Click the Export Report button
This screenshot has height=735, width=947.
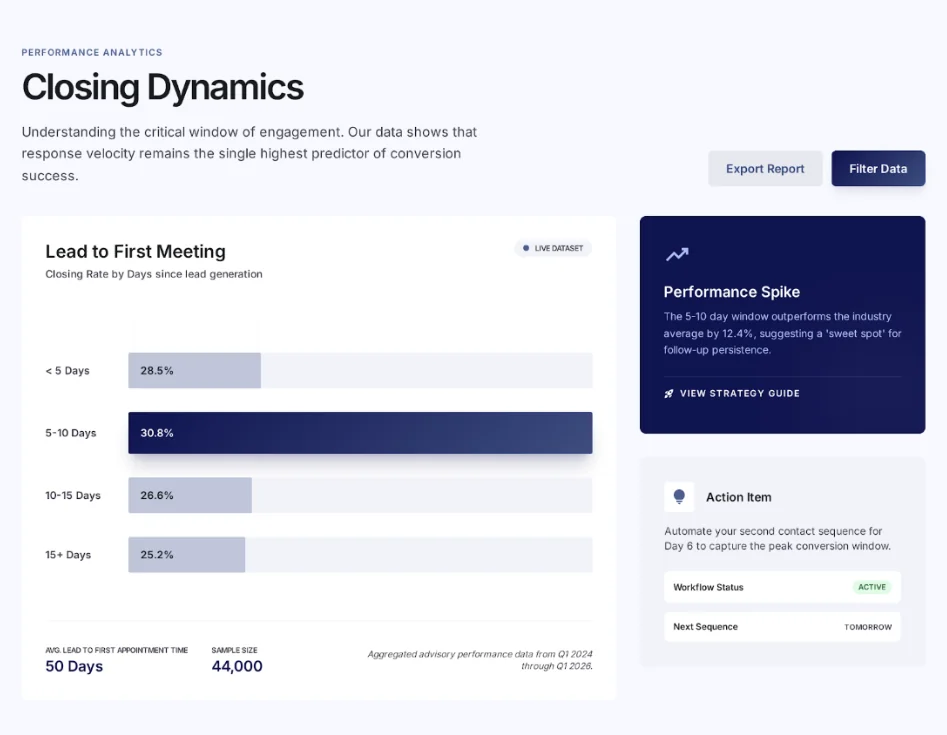click(x=765, y=169)
